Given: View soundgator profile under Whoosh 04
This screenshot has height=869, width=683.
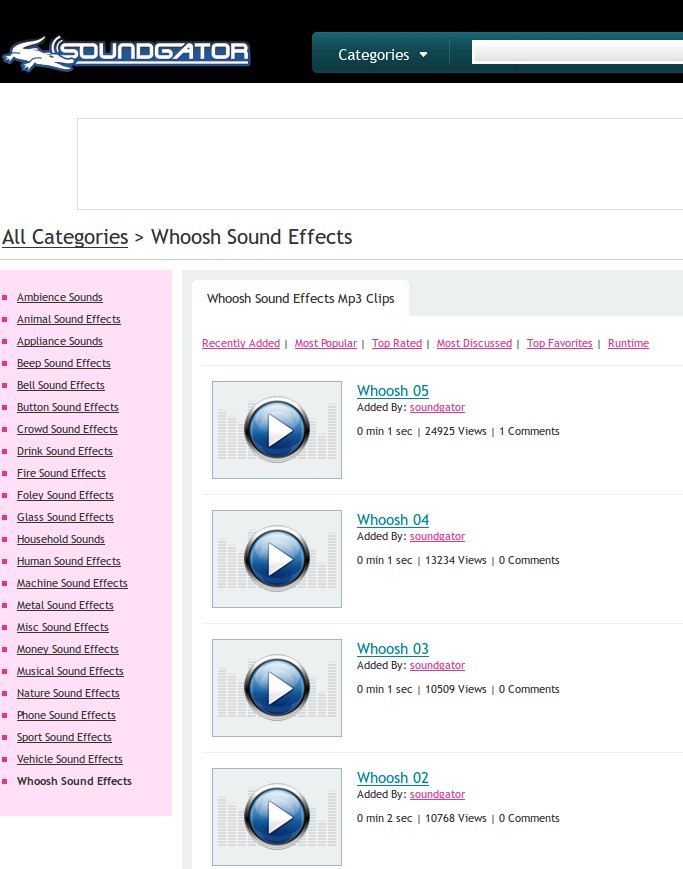Looking at the screenshot, I should pos(437,537).
